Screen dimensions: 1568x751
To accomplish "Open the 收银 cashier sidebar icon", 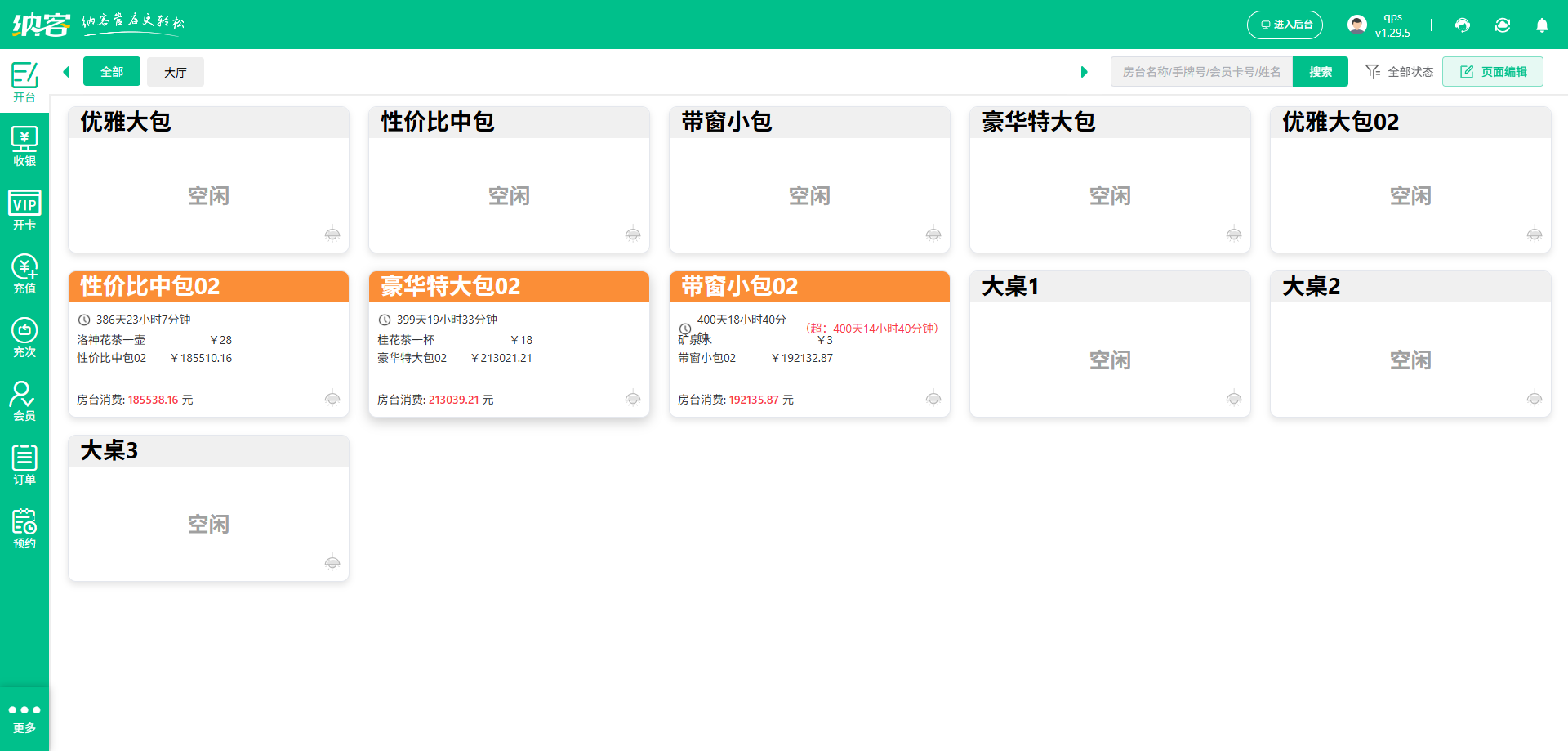I will coord(24,147).
